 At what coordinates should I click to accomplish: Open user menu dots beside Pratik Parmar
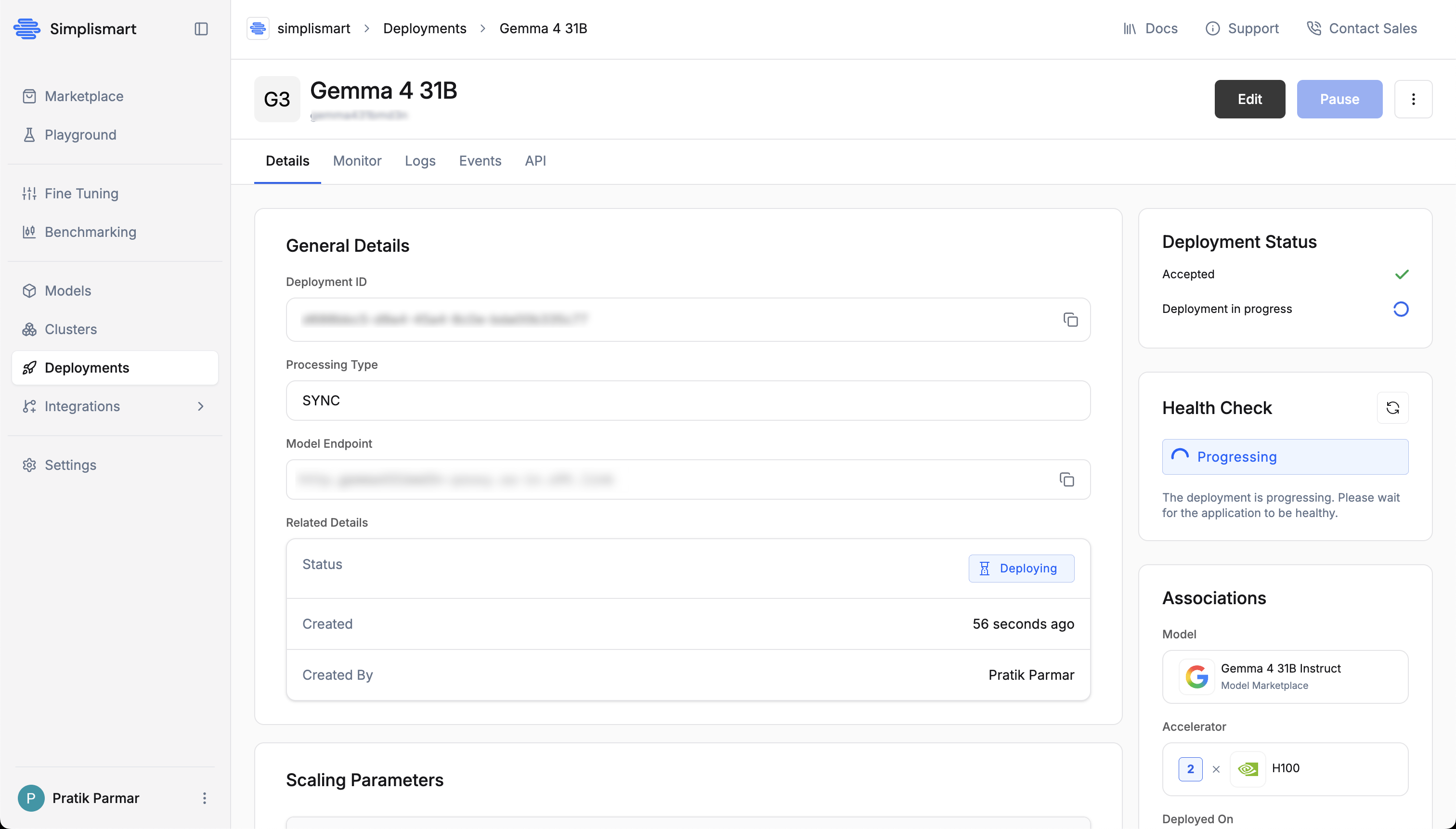205,798
